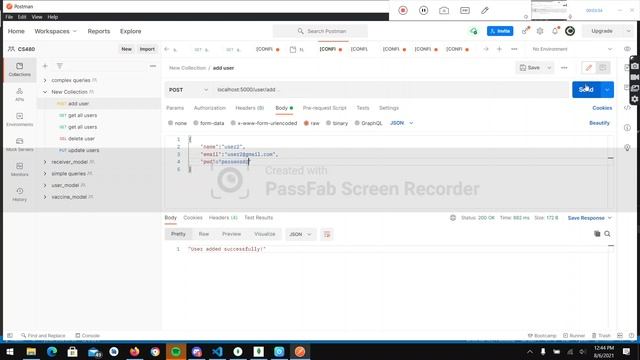Open the POST method dropdown

coord(188,90)
